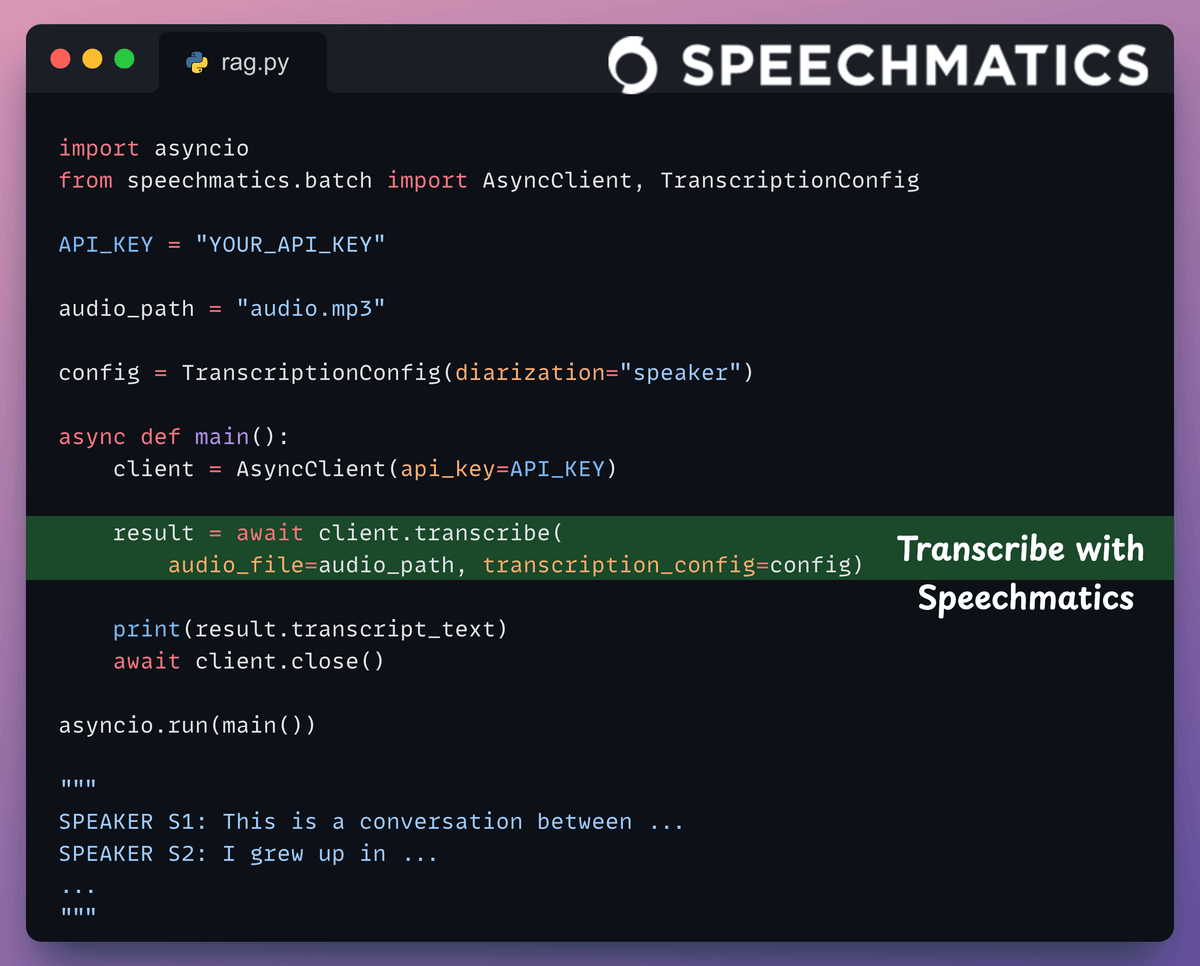Click the diarization="speaker" argument
Screen dimensions: 1200x966
pos(597,372)
